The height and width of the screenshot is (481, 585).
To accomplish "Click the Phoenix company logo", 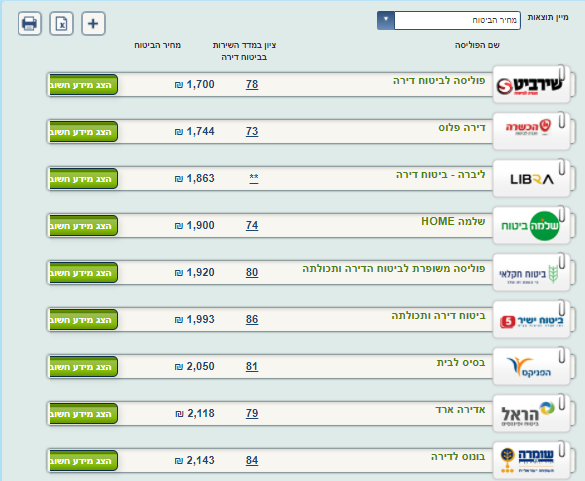I will coord(528,367).
